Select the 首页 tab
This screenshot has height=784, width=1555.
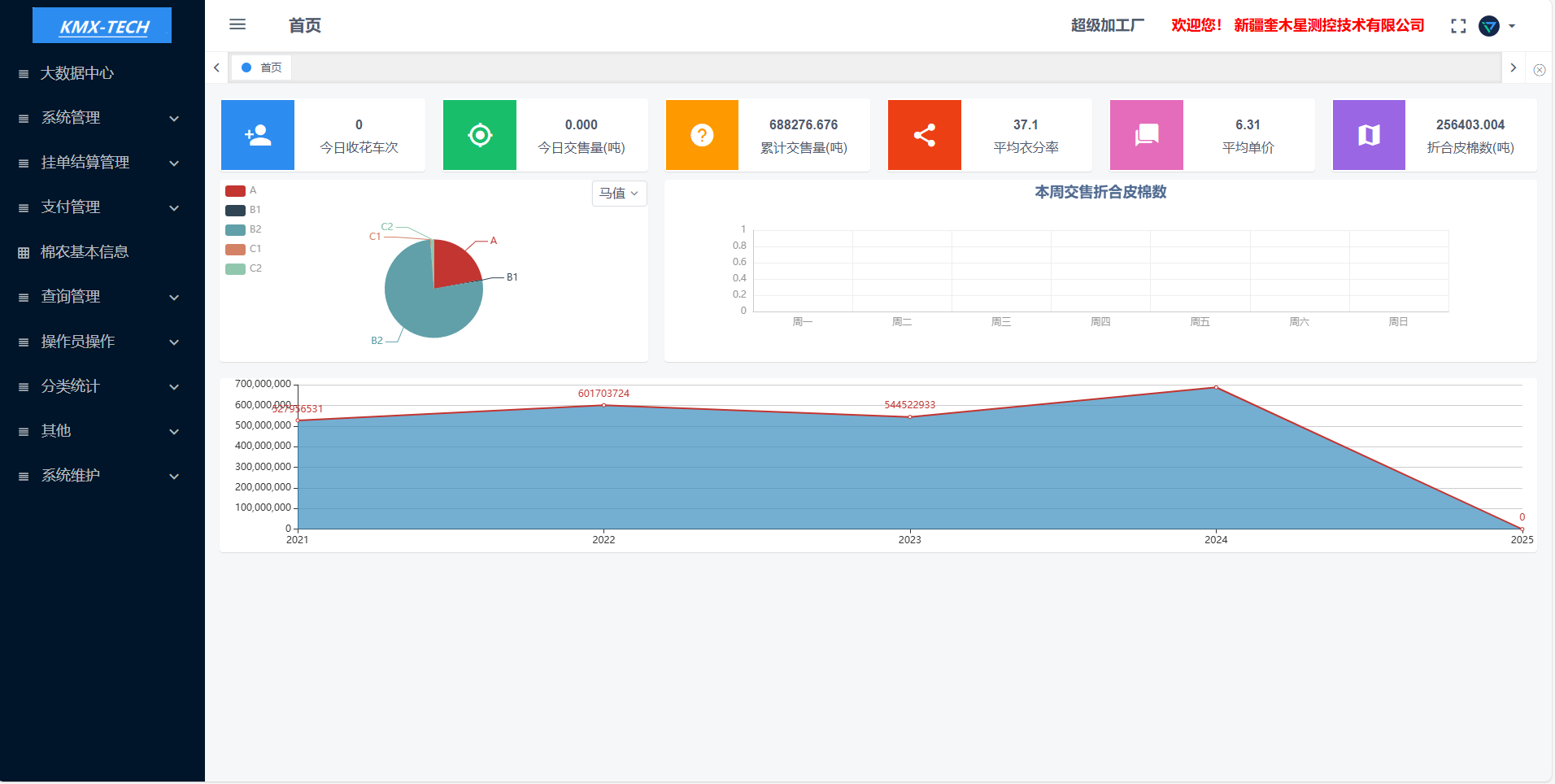tap(262, 68)
